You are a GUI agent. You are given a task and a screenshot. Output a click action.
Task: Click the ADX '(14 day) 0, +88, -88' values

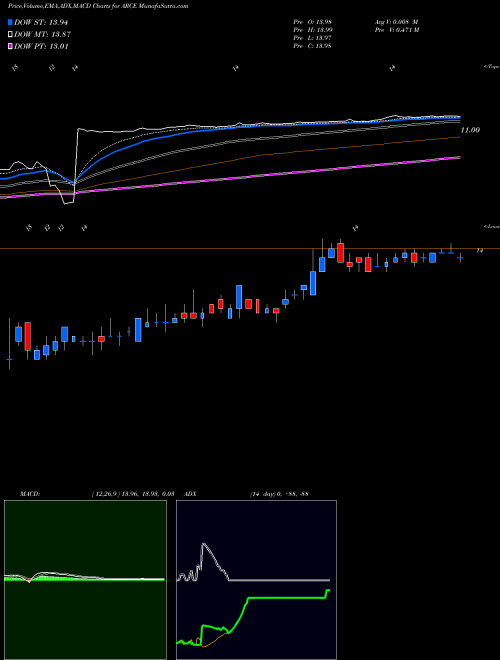[279, 494]
